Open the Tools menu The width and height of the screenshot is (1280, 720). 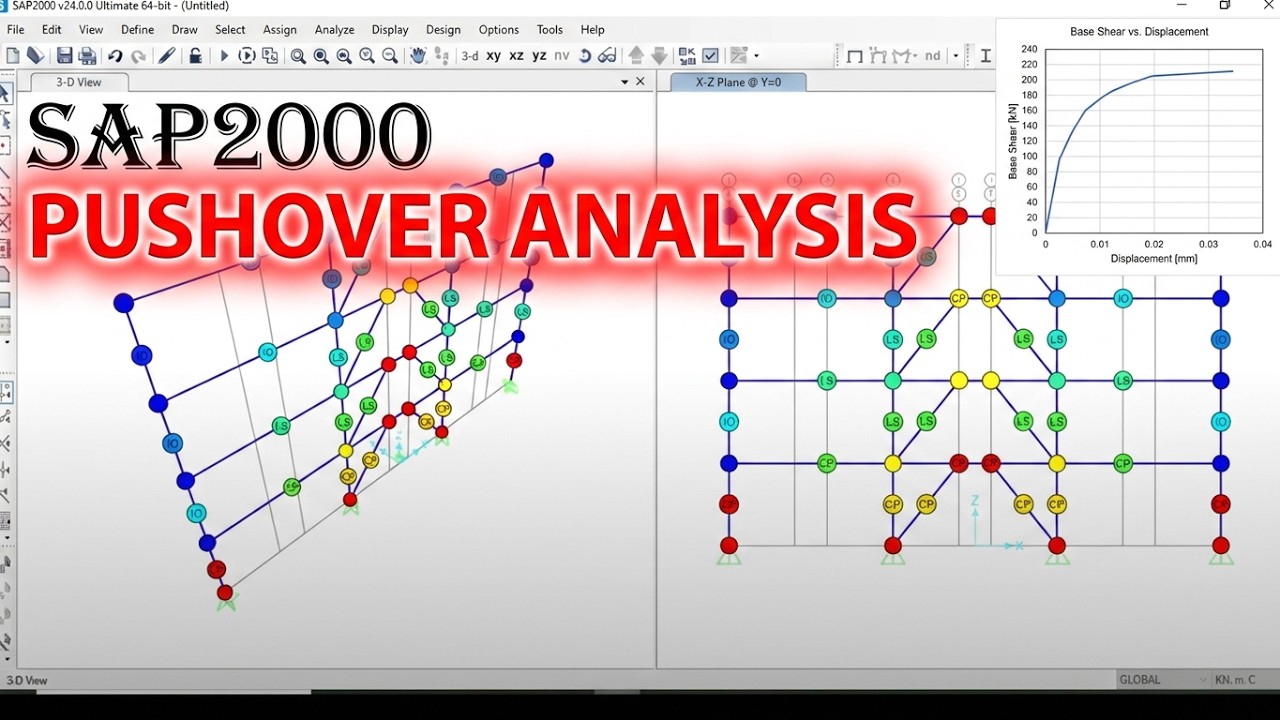click(x=550, y=30)
